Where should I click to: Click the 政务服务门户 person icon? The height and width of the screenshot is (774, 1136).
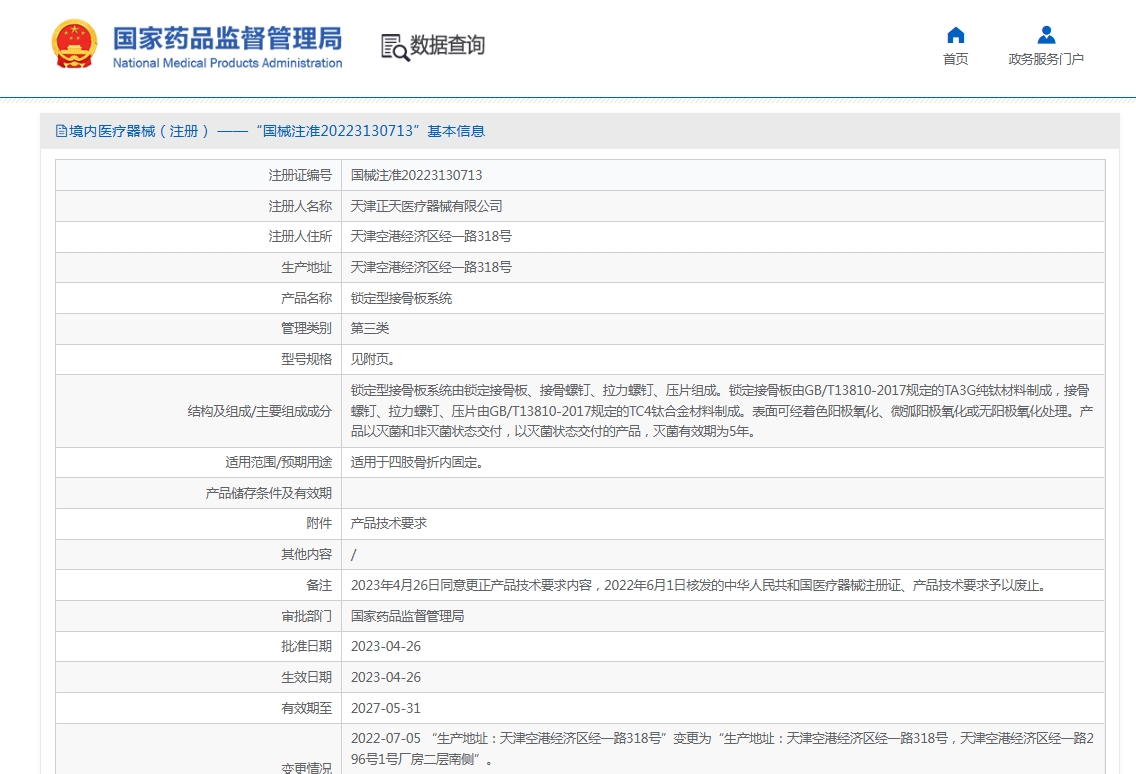coord(1046,35)
